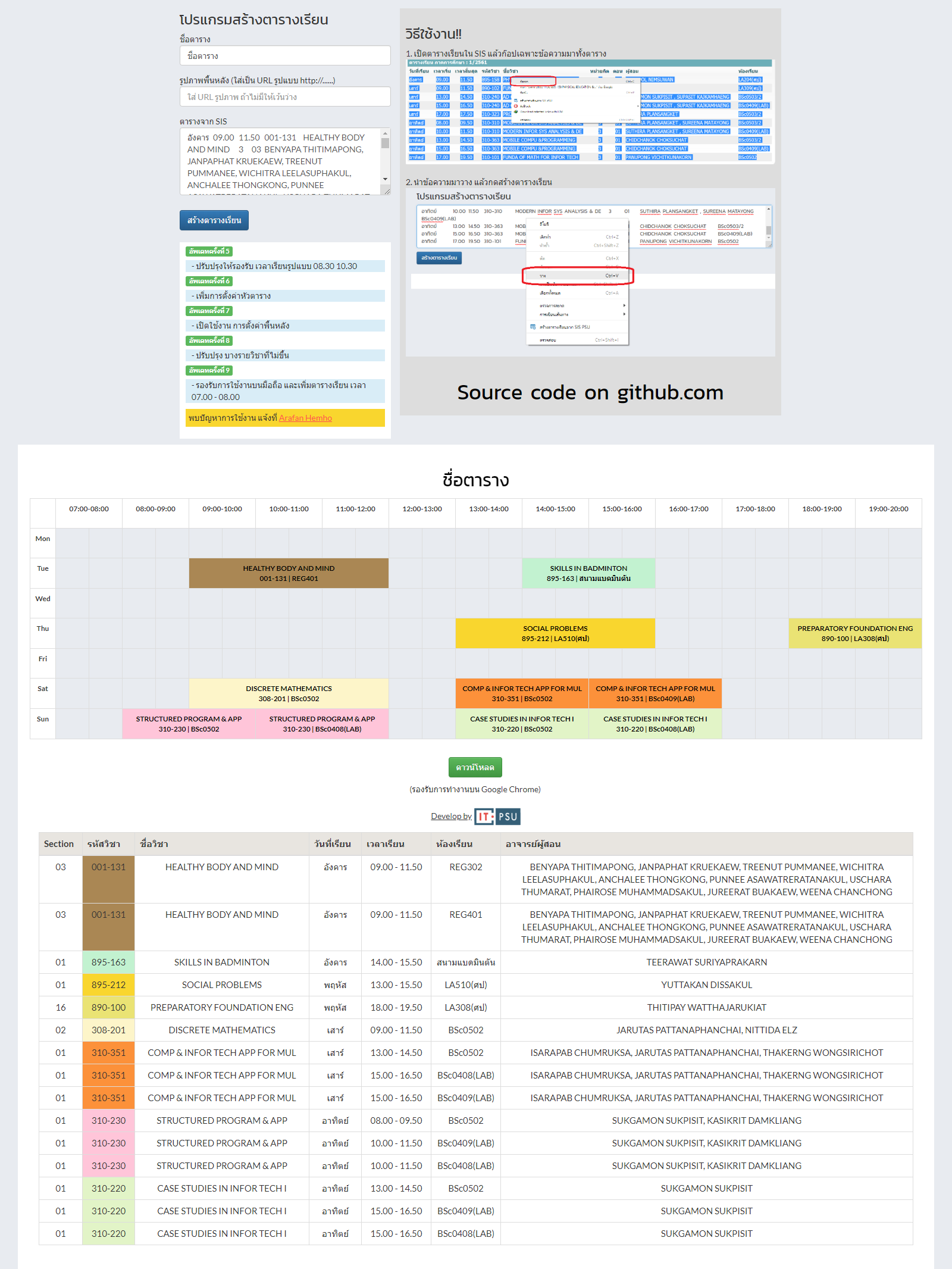Select STRUCTURED PROGRAM block in BSc0502
Image resolution: width=952 pixels, height=1269 pixels.
189,724
